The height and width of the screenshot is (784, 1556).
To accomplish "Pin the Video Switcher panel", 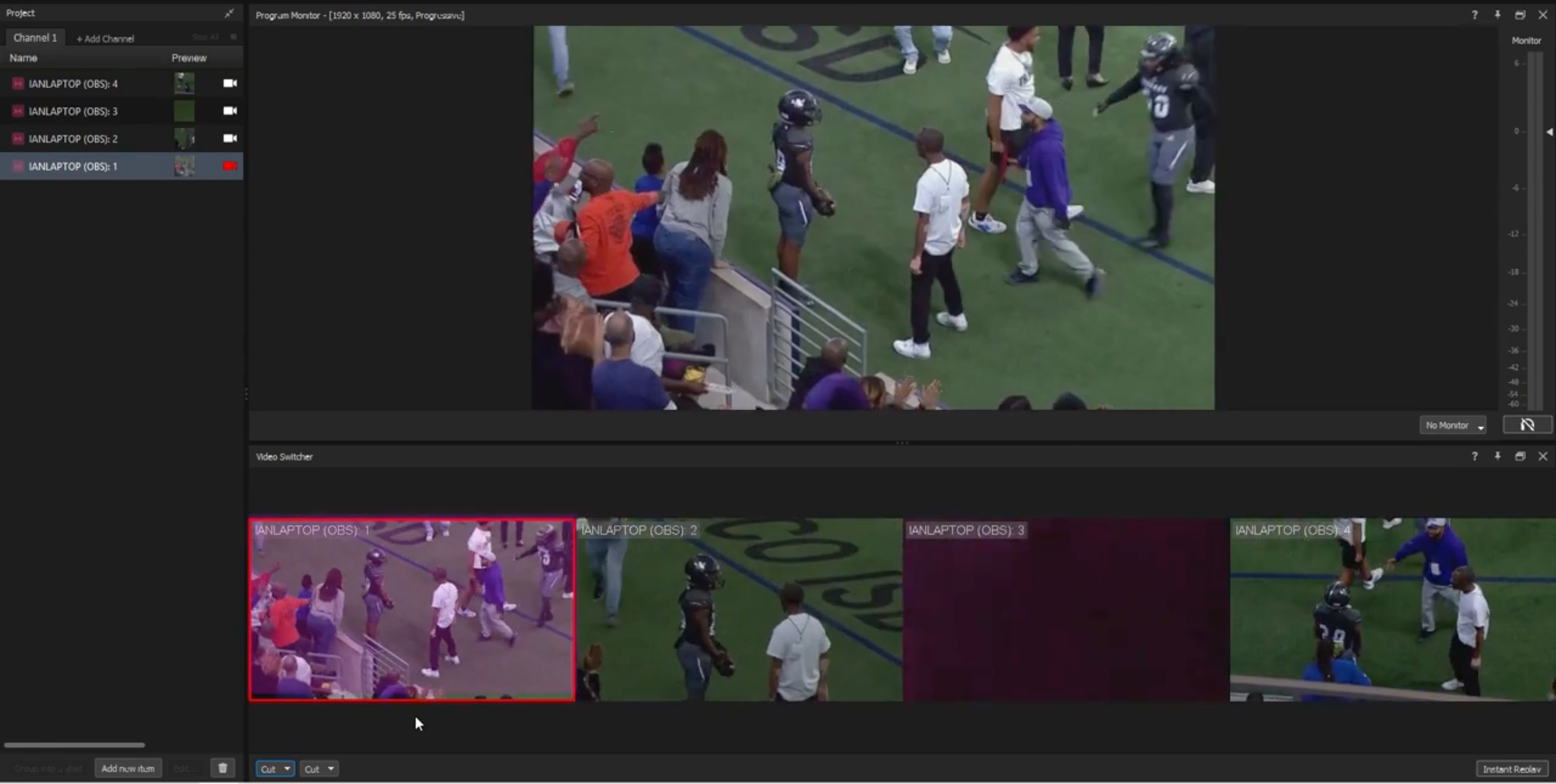I will 1497,456.
